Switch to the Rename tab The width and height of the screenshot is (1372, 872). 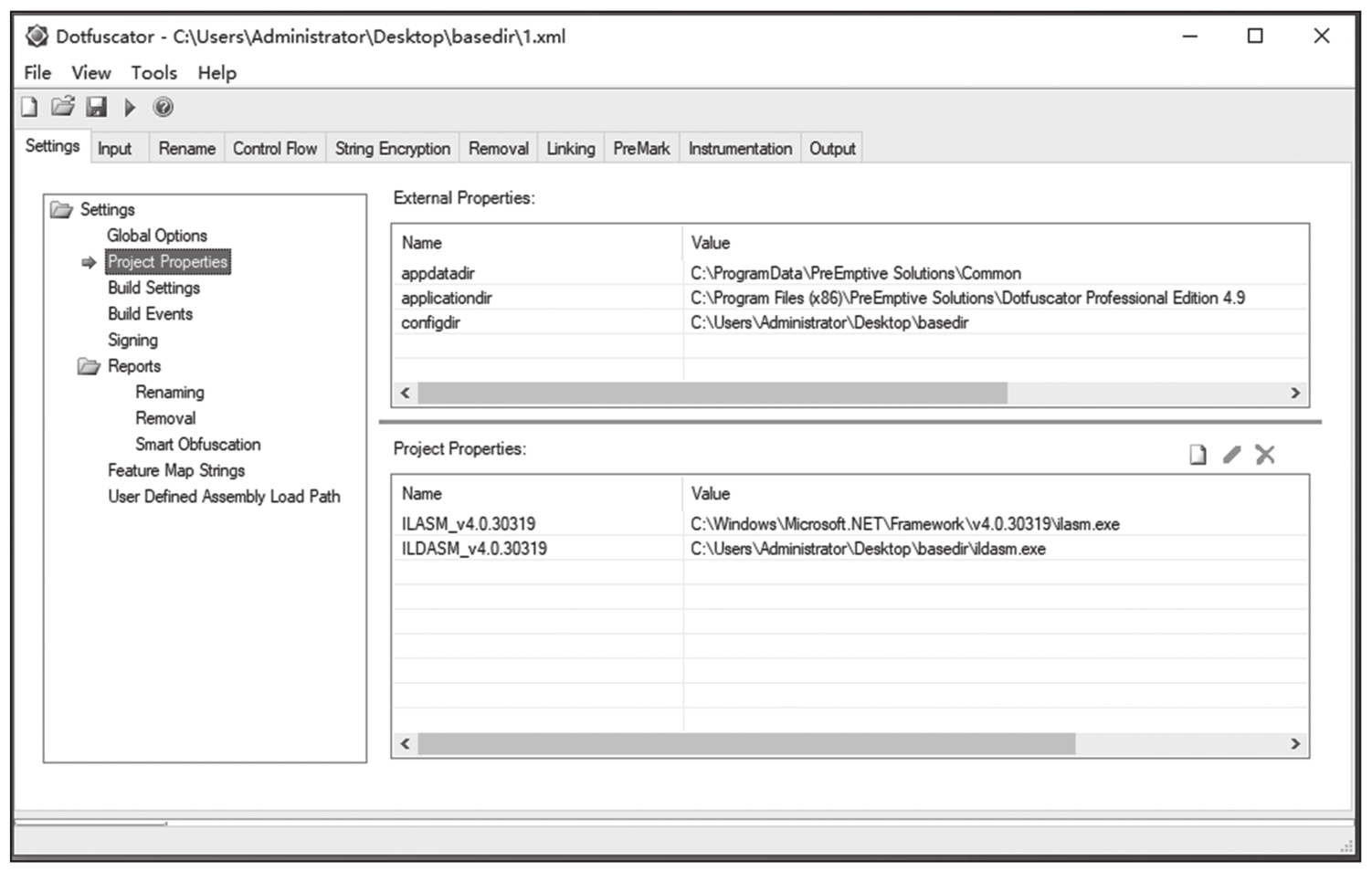point(187,149)
